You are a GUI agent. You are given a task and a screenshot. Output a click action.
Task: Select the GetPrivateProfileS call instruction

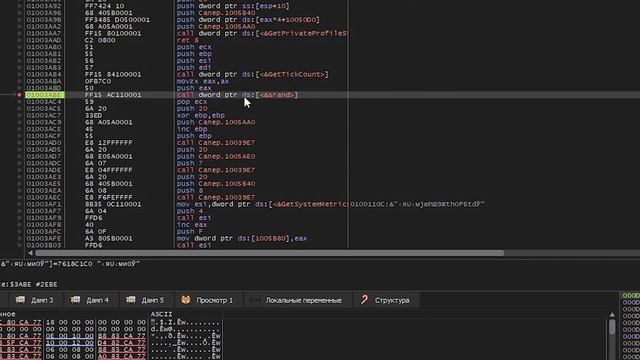[x=262, y=33]
